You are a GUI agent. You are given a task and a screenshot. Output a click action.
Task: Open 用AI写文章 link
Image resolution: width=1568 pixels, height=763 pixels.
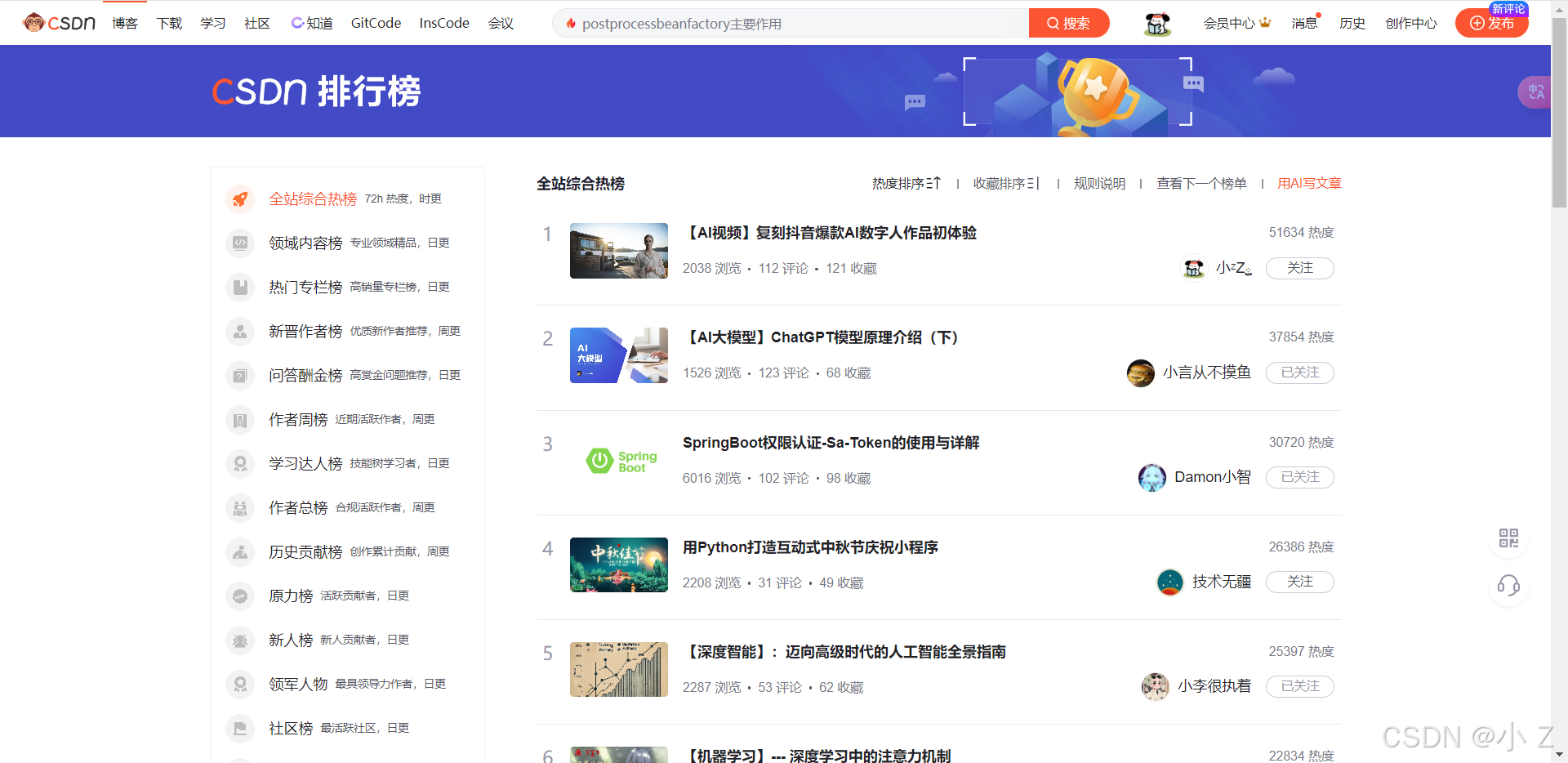tap(1309, 184)
